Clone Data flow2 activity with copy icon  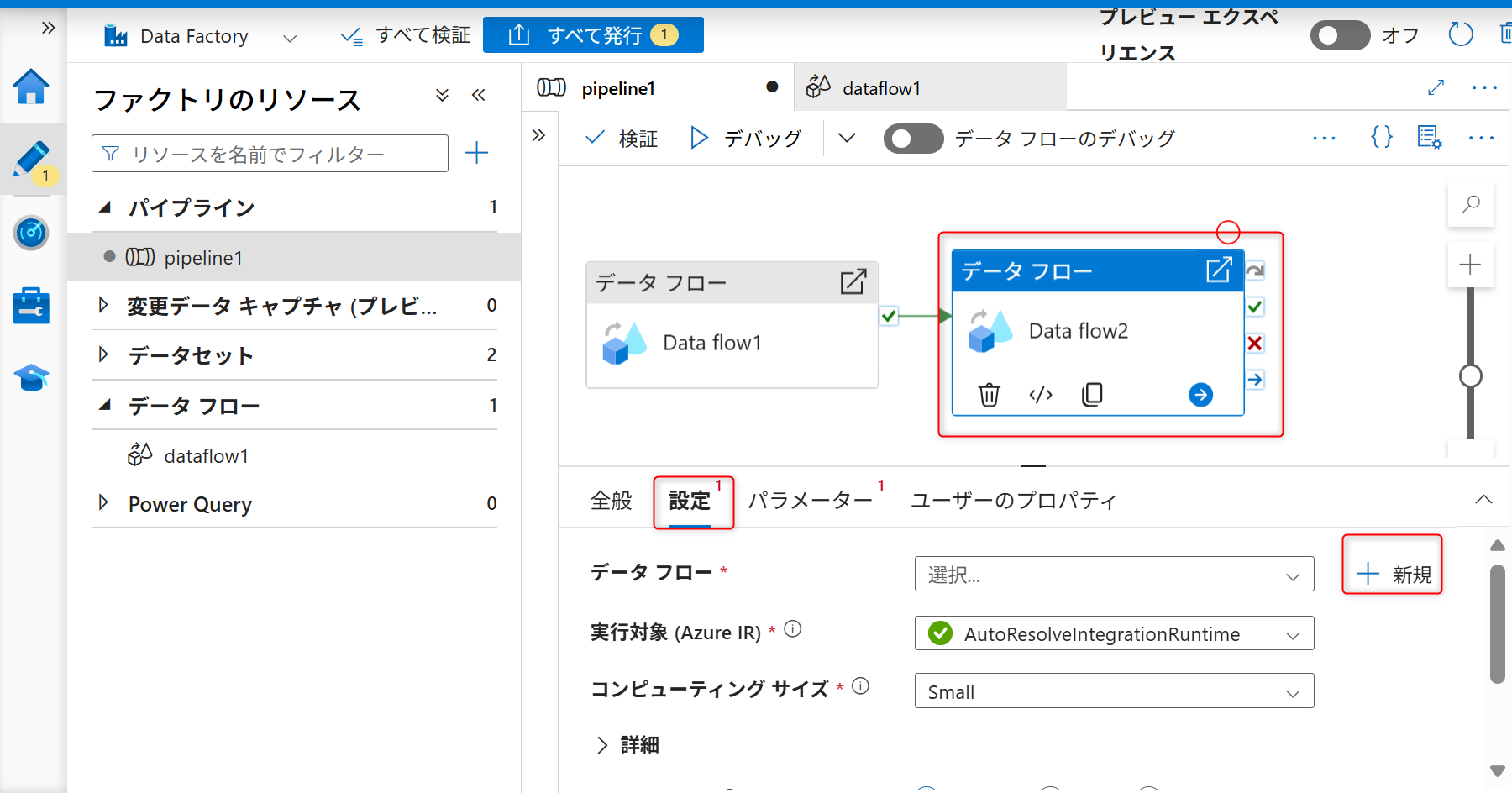1092,394
